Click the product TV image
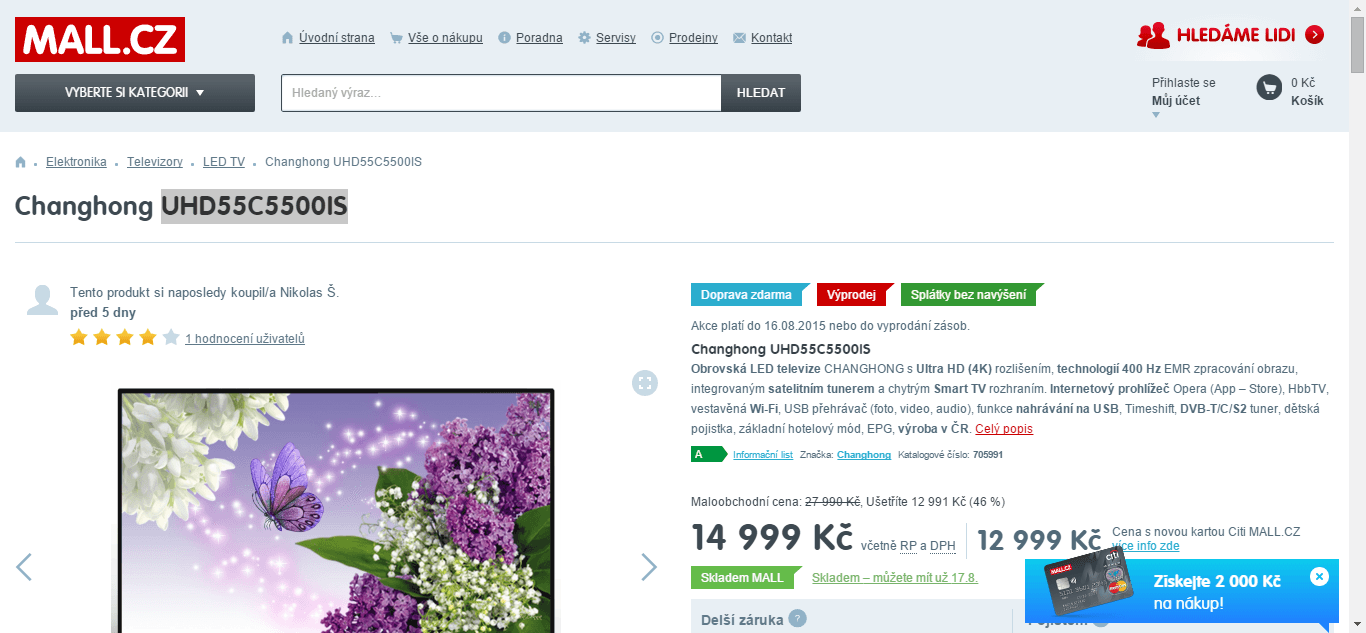 336,510
